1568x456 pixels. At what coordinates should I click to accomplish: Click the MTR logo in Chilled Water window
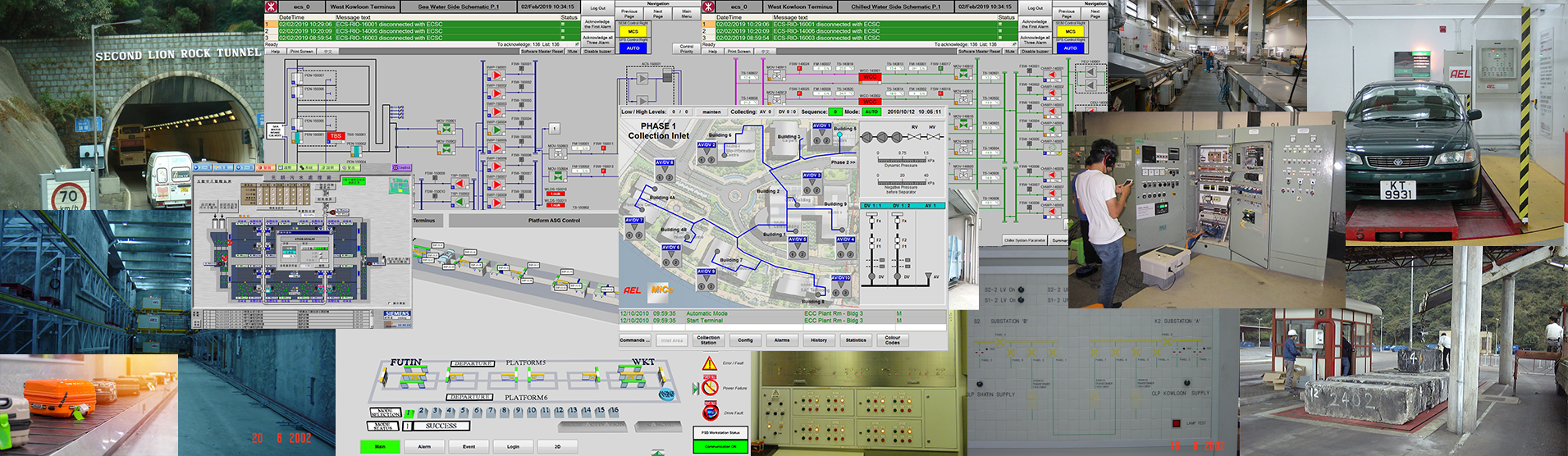click(x=709, y=6)
